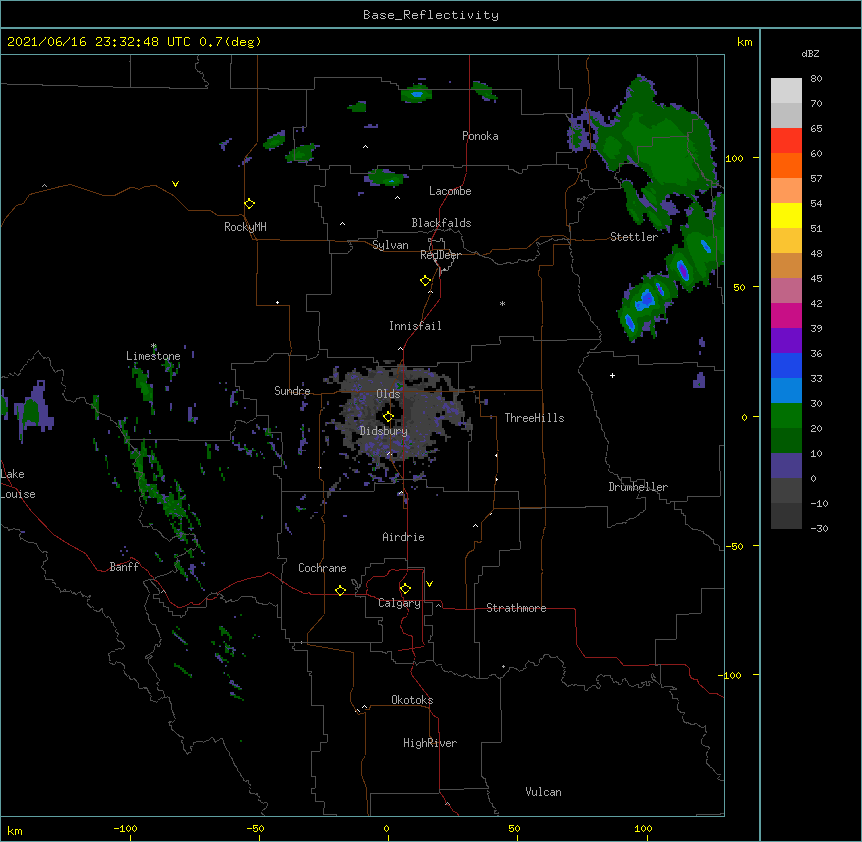Click the Okotoks label
This screenshot has height=842, width=862.
(412, 700)
